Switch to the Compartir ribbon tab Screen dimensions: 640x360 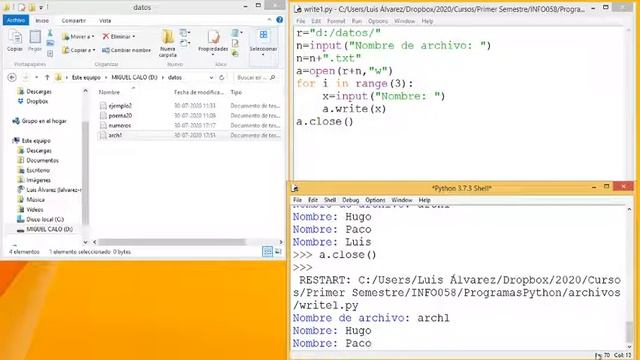[73, 20]
